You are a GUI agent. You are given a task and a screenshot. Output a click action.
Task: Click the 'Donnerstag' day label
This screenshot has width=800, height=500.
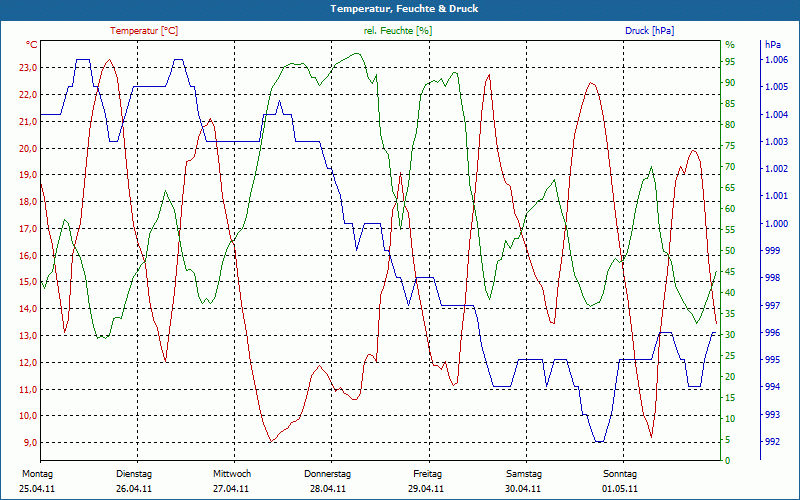[328, 474]
